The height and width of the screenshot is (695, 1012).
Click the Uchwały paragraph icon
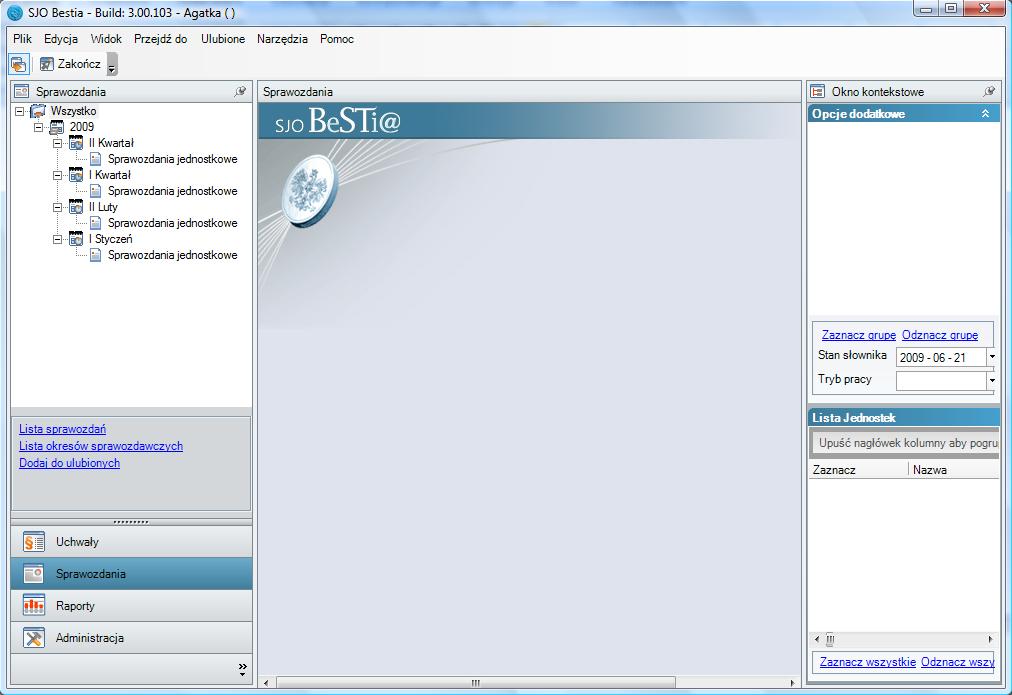[x=34, y=541]
